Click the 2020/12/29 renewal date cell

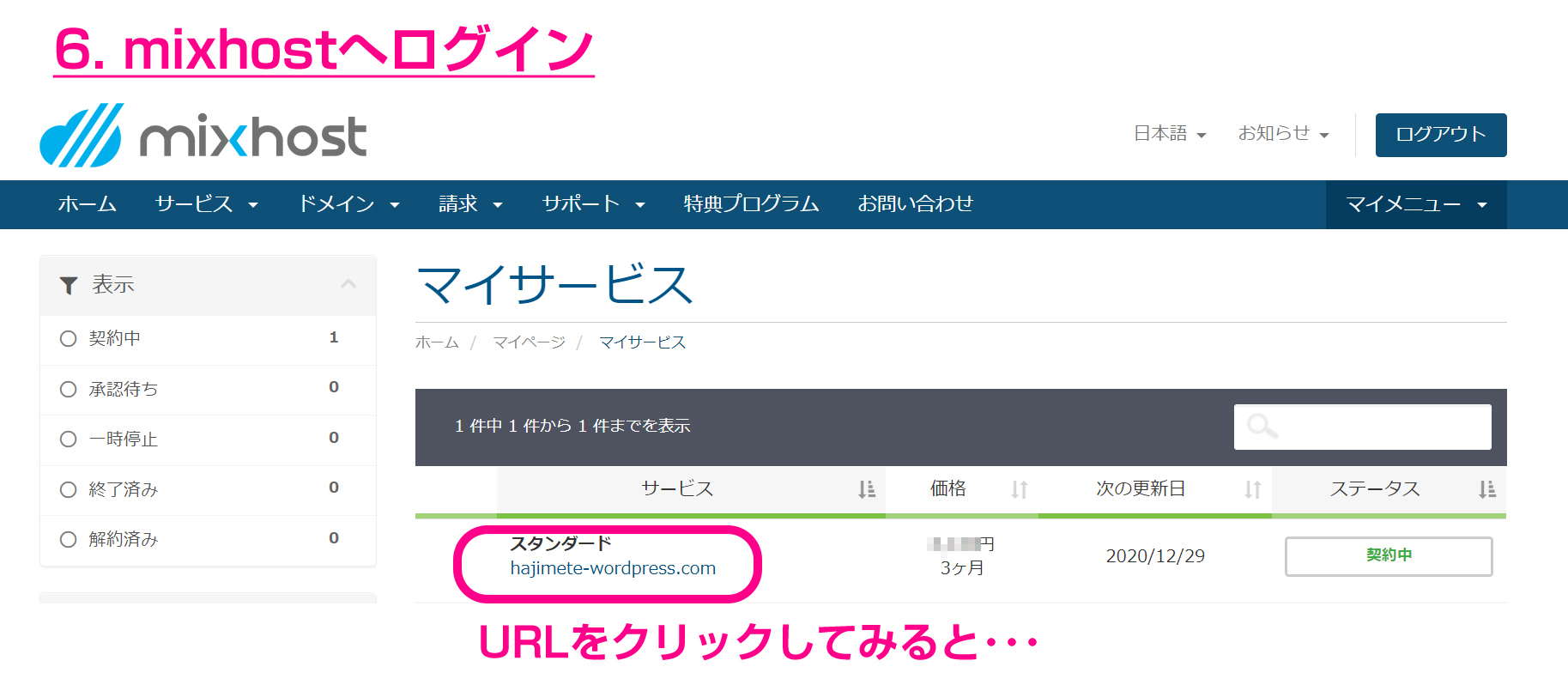pyautogui.click(x=1155, y=556)
